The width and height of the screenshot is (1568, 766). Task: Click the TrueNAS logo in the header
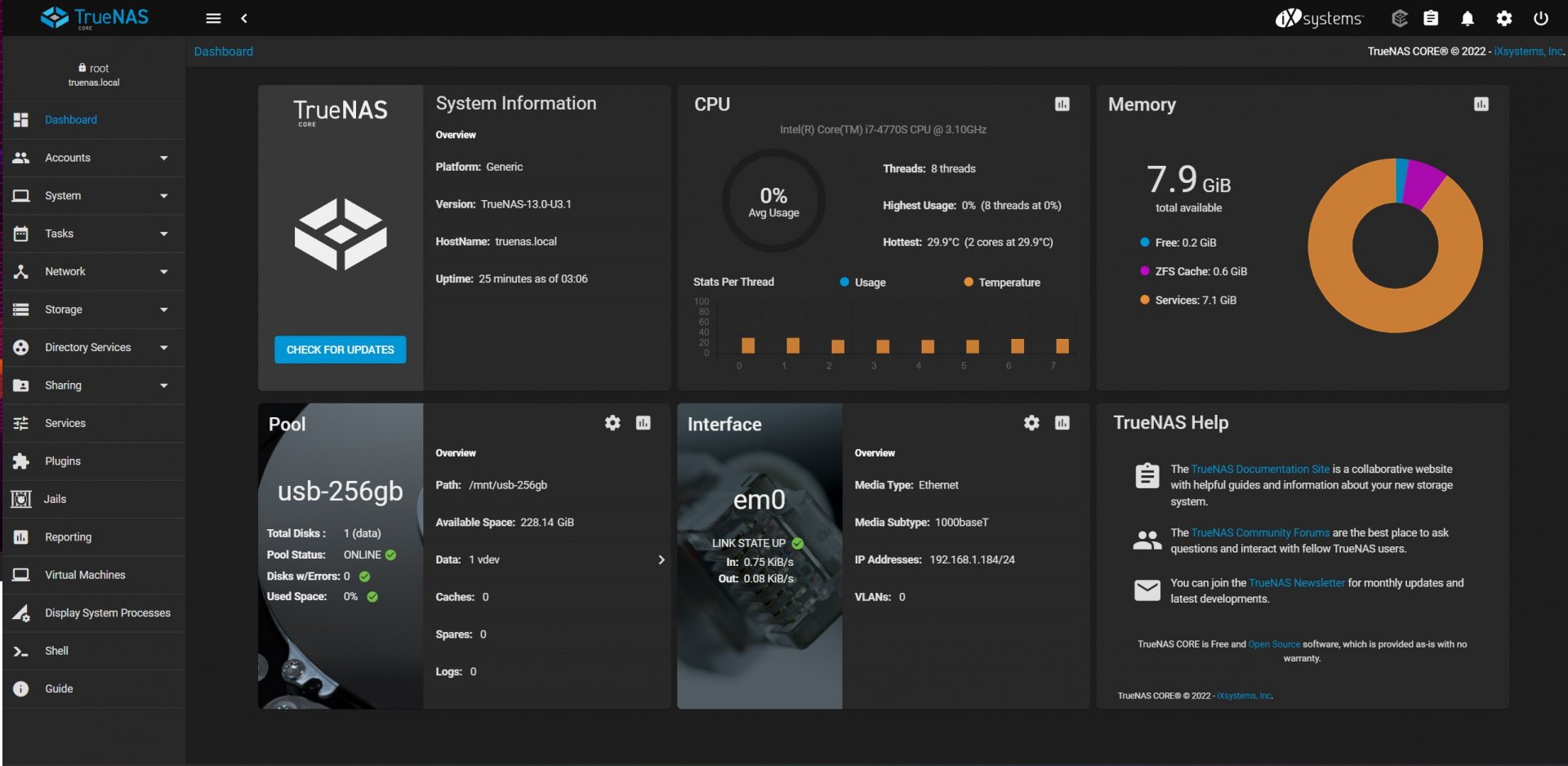coord(95,17)
